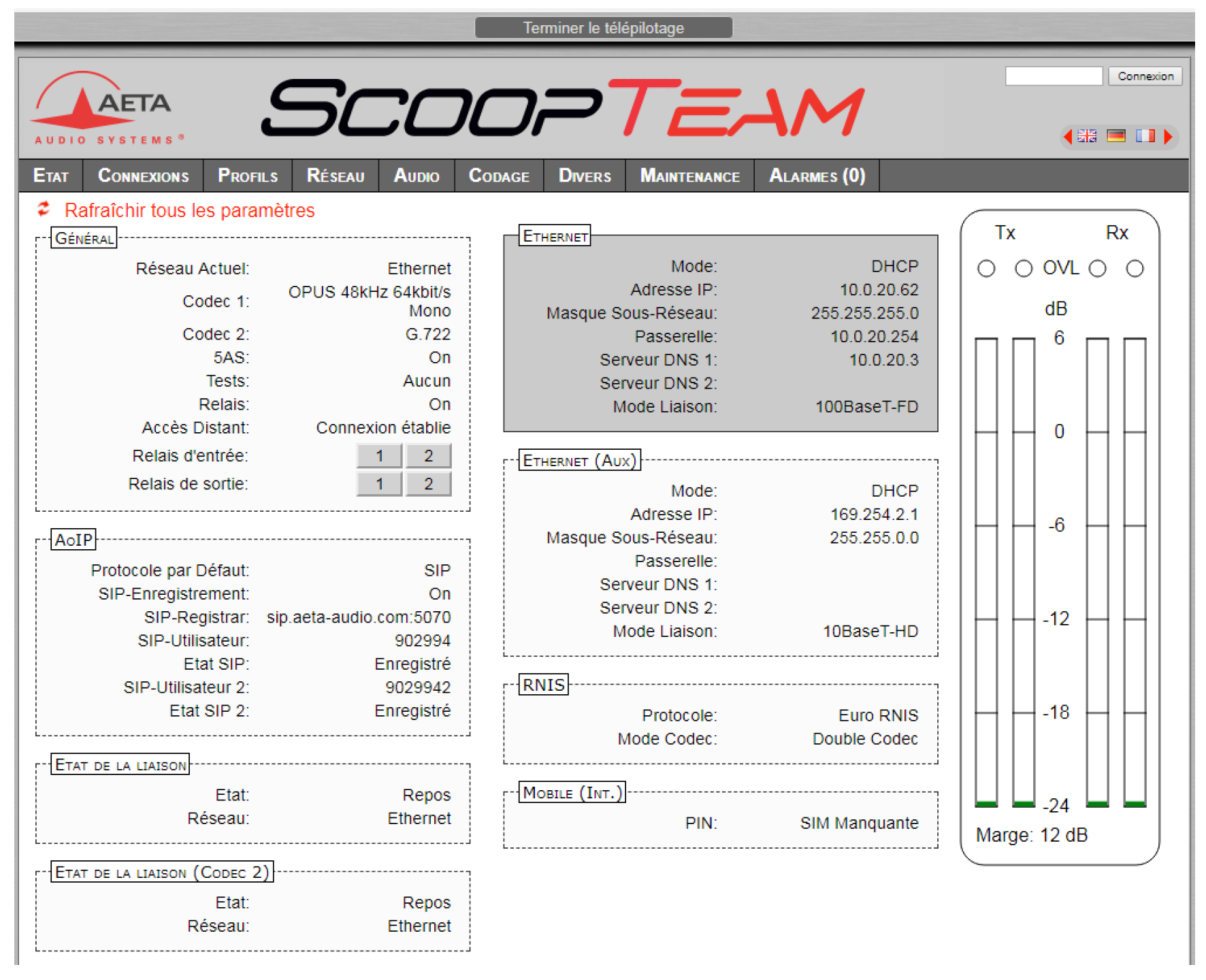The height and width of the screenshot is (980, 1206).
Task: Switch language using the British flag
Action: (x=1087, y=136)
